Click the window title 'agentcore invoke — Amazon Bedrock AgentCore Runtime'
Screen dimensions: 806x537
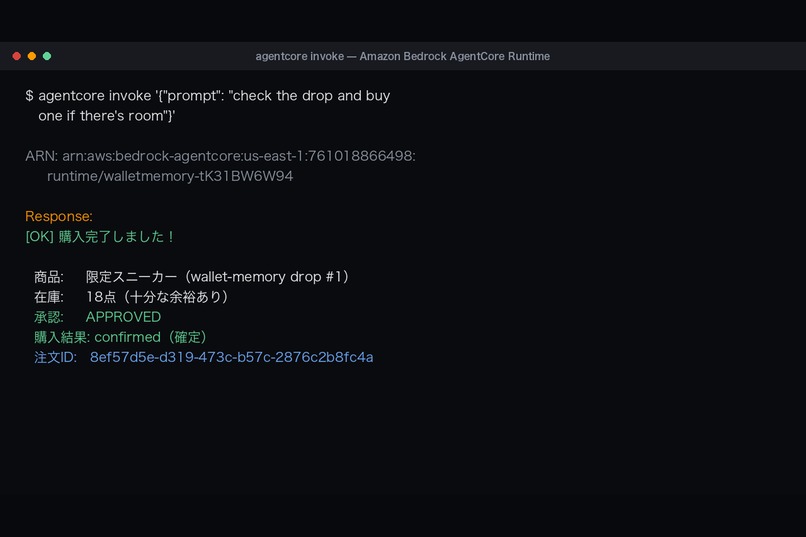click(402, 56)
